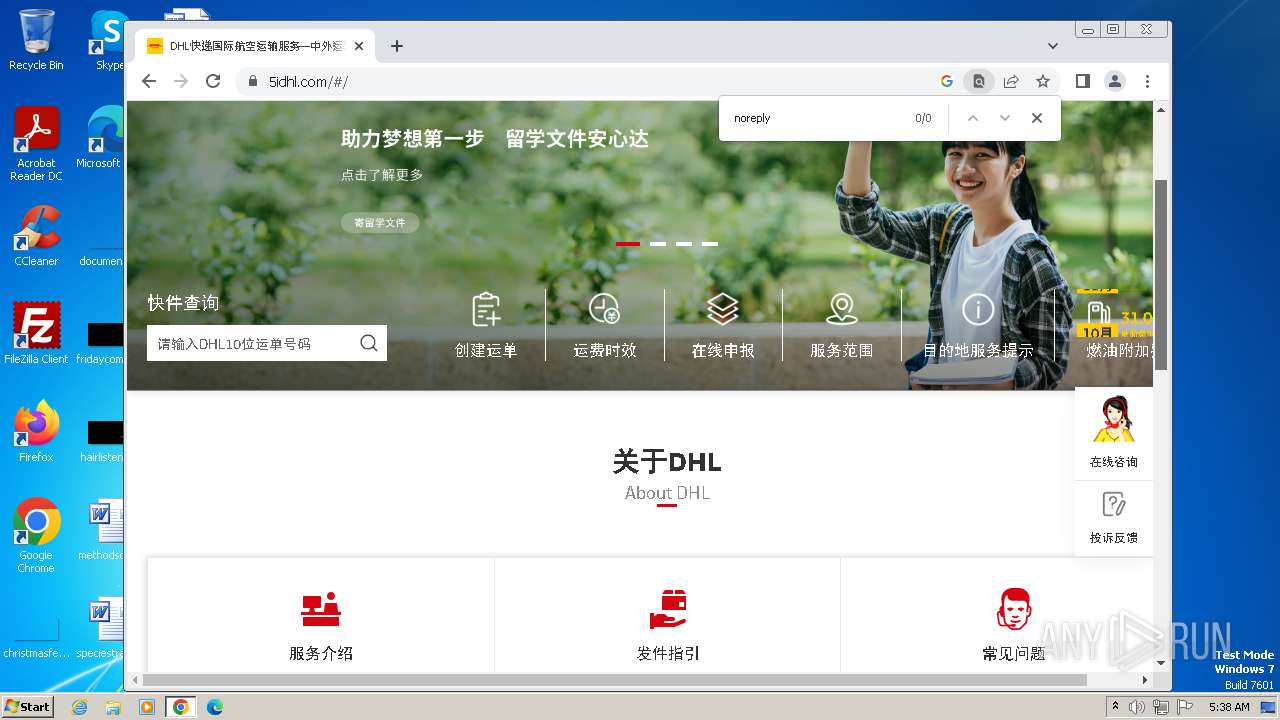Open the Chrome profile avatar
1280x720 pixels.
click(x=1115, y=81)
